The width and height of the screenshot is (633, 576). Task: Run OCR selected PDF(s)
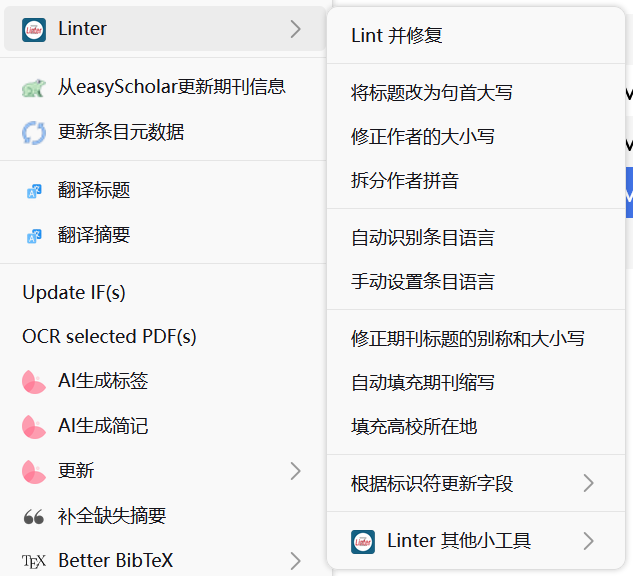pyautogui.click(x=109, y=337)
